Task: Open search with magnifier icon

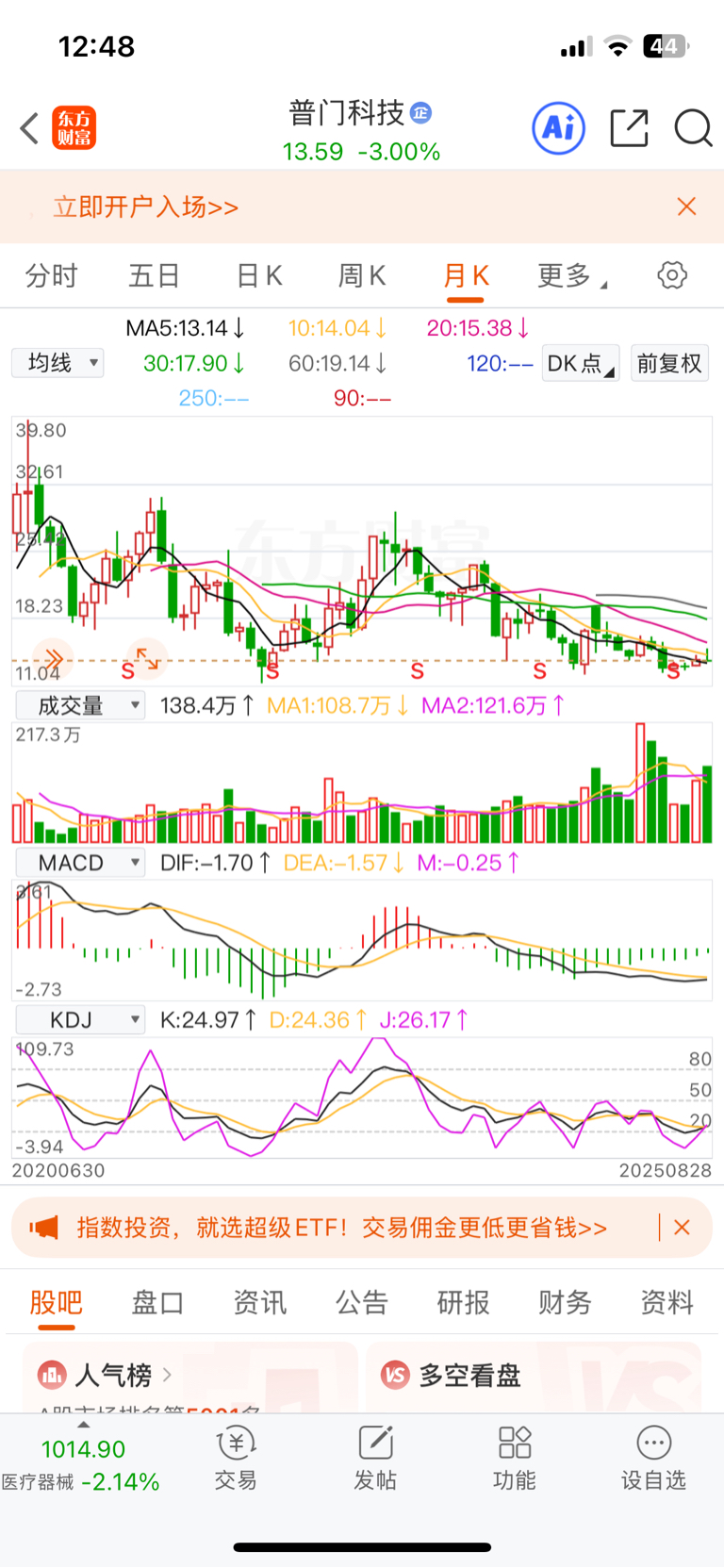Action: pos(693,128)
